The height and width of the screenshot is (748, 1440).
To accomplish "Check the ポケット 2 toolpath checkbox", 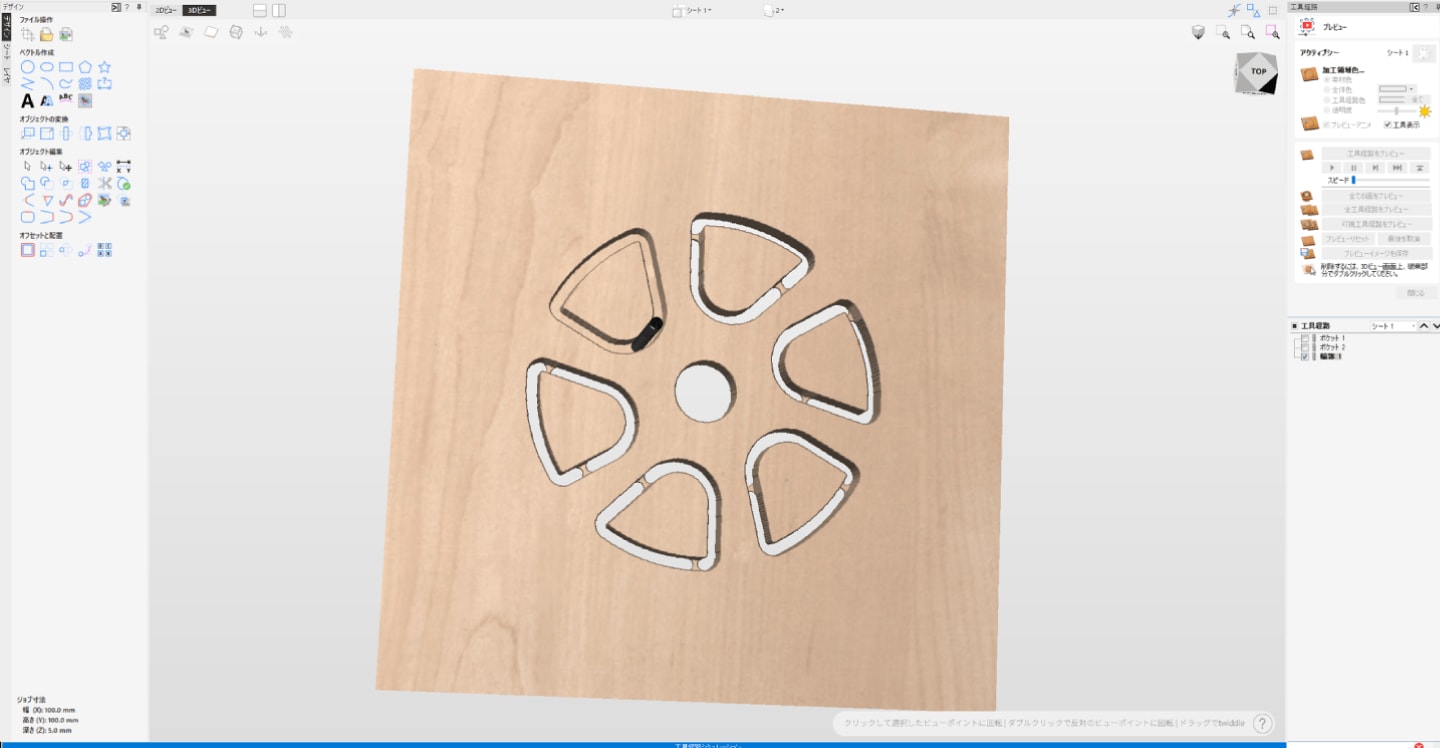I will (1304, 347).
